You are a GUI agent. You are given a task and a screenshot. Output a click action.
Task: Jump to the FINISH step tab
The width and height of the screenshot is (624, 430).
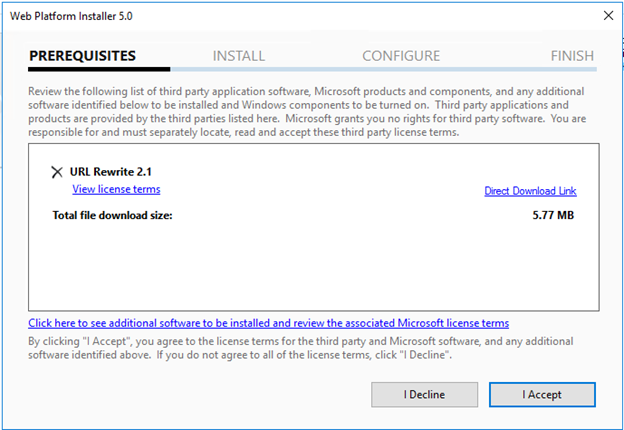[571, 56]
